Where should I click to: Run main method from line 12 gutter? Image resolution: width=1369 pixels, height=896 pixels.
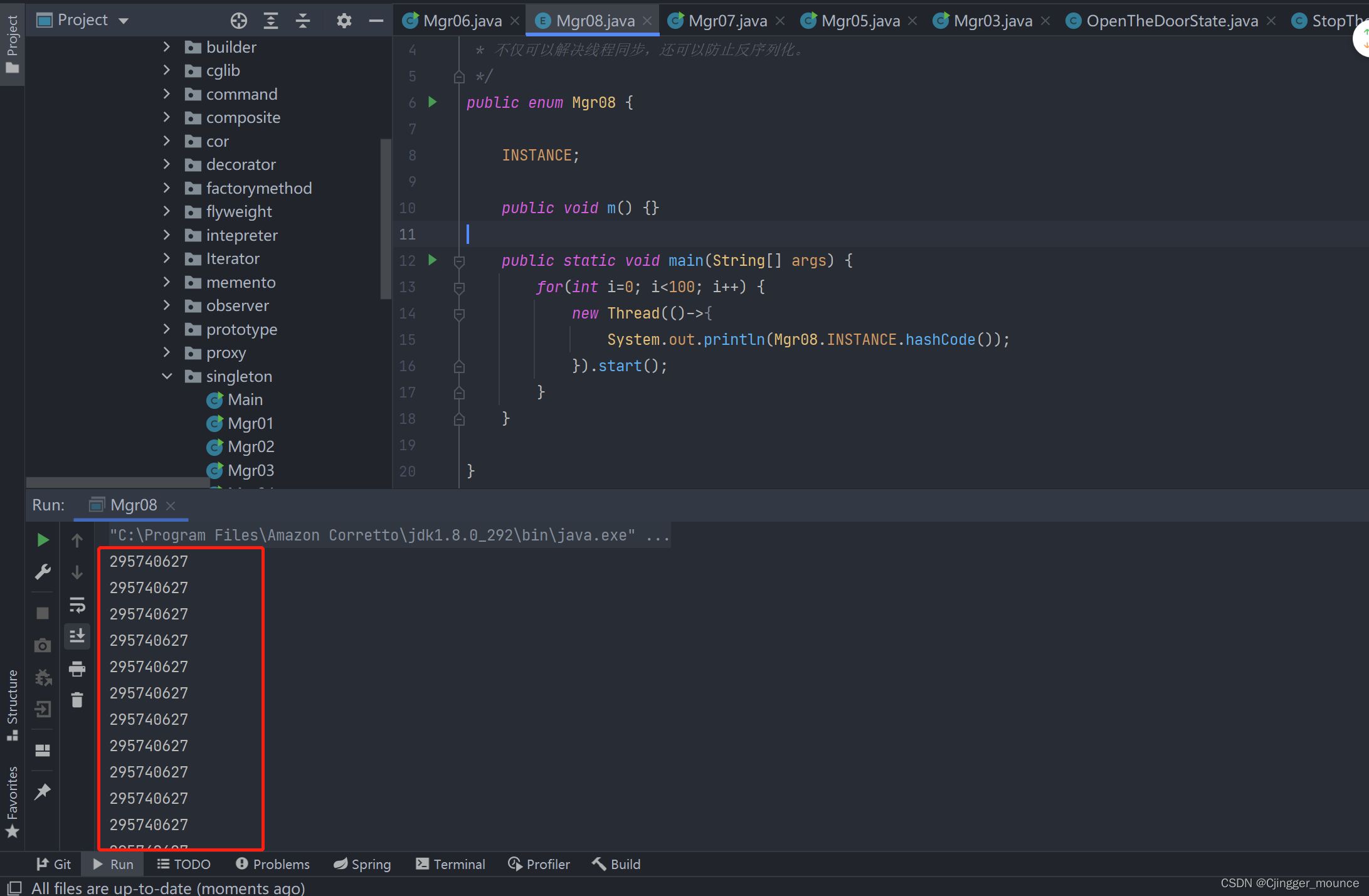(433, 260)
